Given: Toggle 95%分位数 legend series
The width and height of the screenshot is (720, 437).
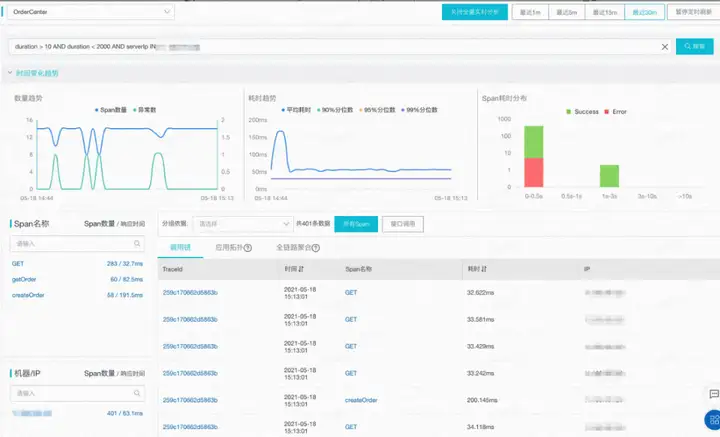Looking at the screenshot, I should click(377, 110).
